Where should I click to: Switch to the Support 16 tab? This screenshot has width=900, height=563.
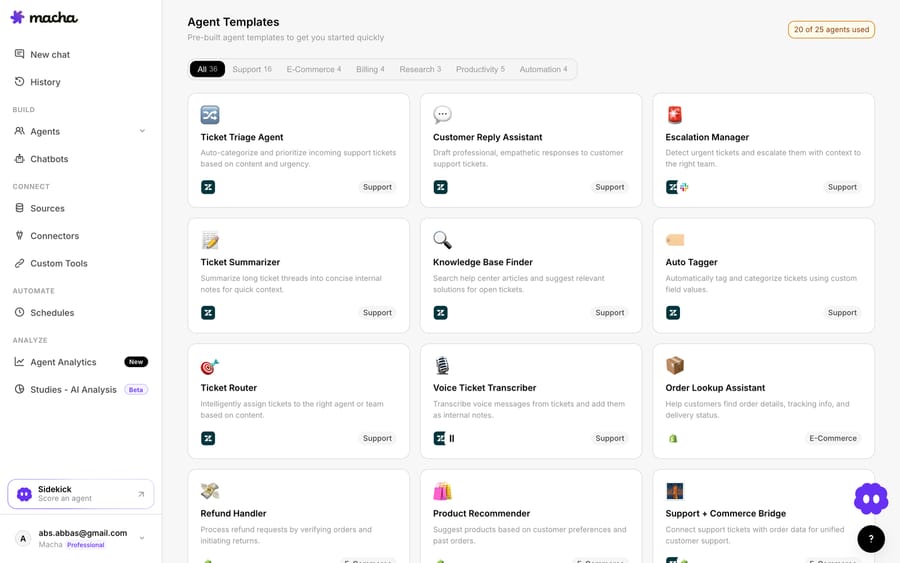(x=252, y=69)
